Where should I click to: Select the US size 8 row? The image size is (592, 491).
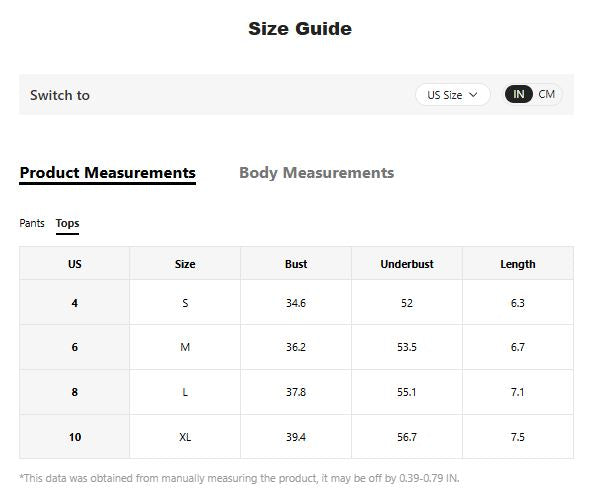(296, 392)
